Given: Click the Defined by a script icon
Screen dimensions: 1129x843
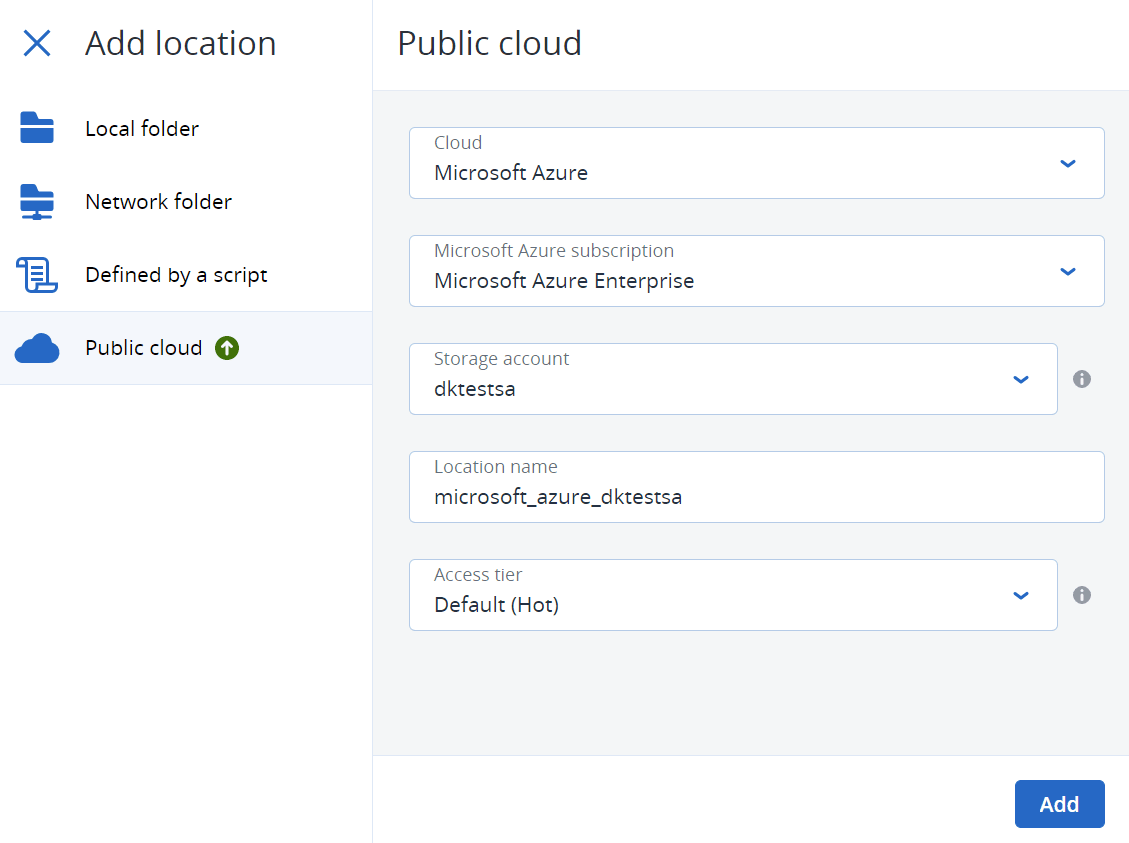Looking at the screenshot, I should 37,274.
